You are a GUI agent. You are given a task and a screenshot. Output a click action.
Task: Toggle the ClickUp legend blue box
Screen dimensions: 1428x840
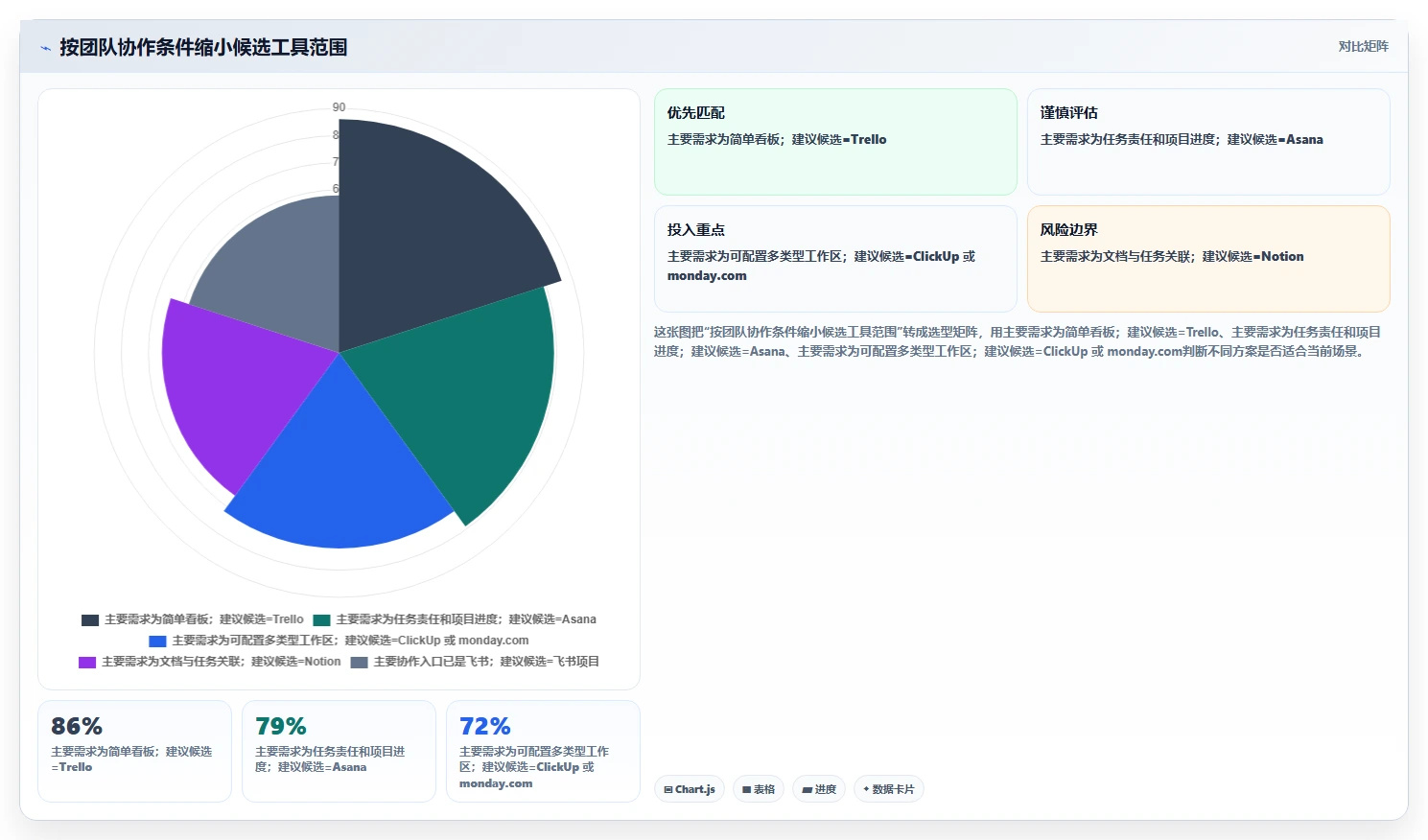(157, 642)
